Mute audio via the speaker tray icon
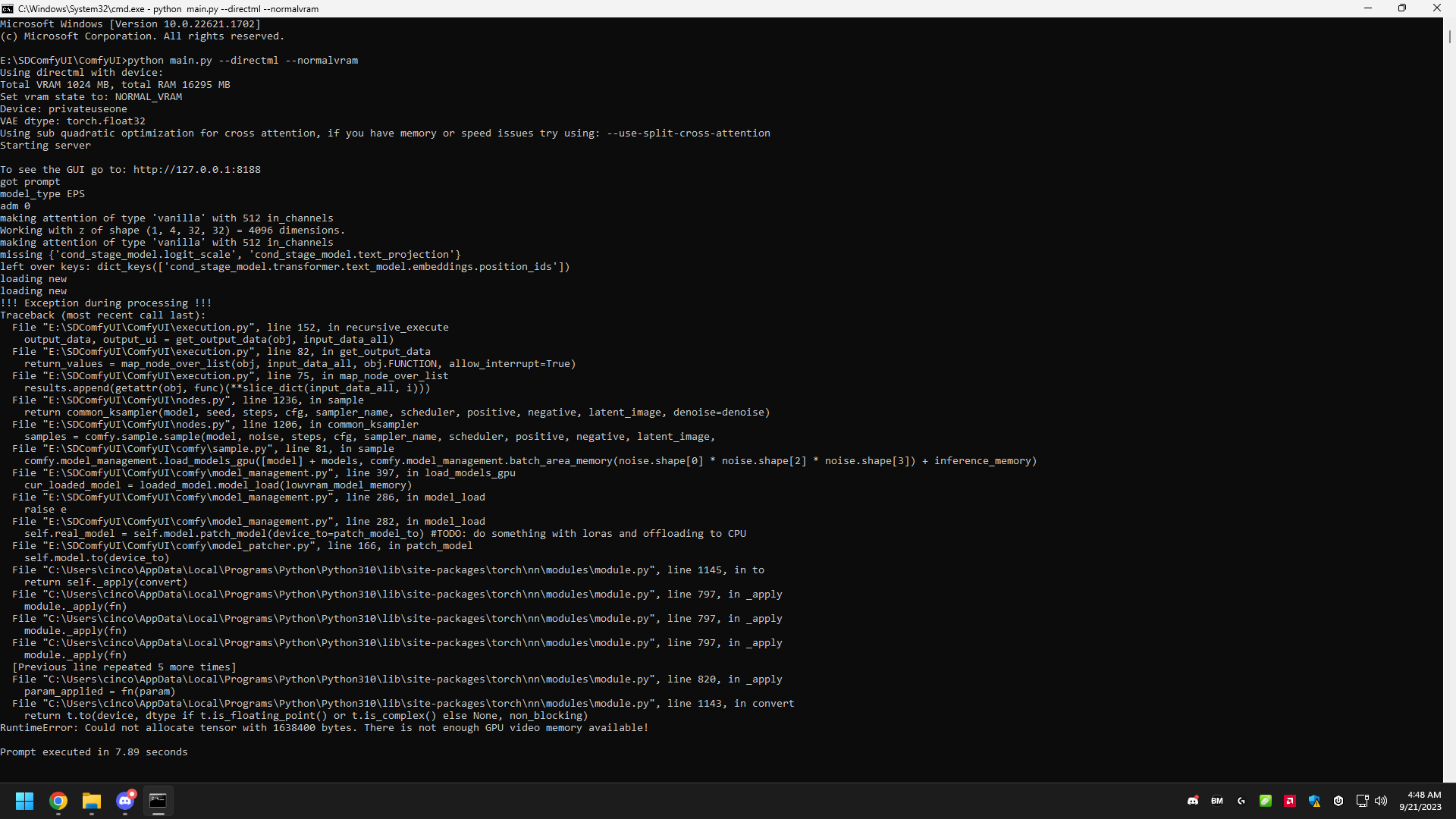This screenshot has height=819, width=1456. tap(1382, 801)
